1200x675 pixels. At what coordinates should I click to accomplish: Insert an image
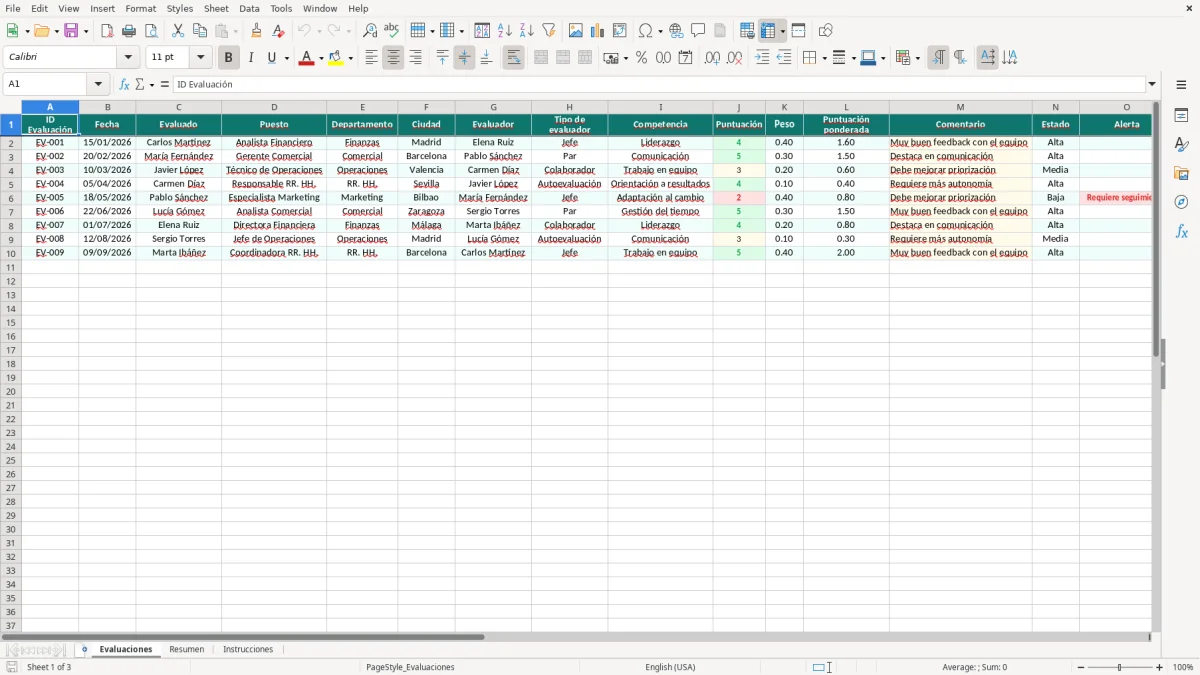tap(576, 31)
